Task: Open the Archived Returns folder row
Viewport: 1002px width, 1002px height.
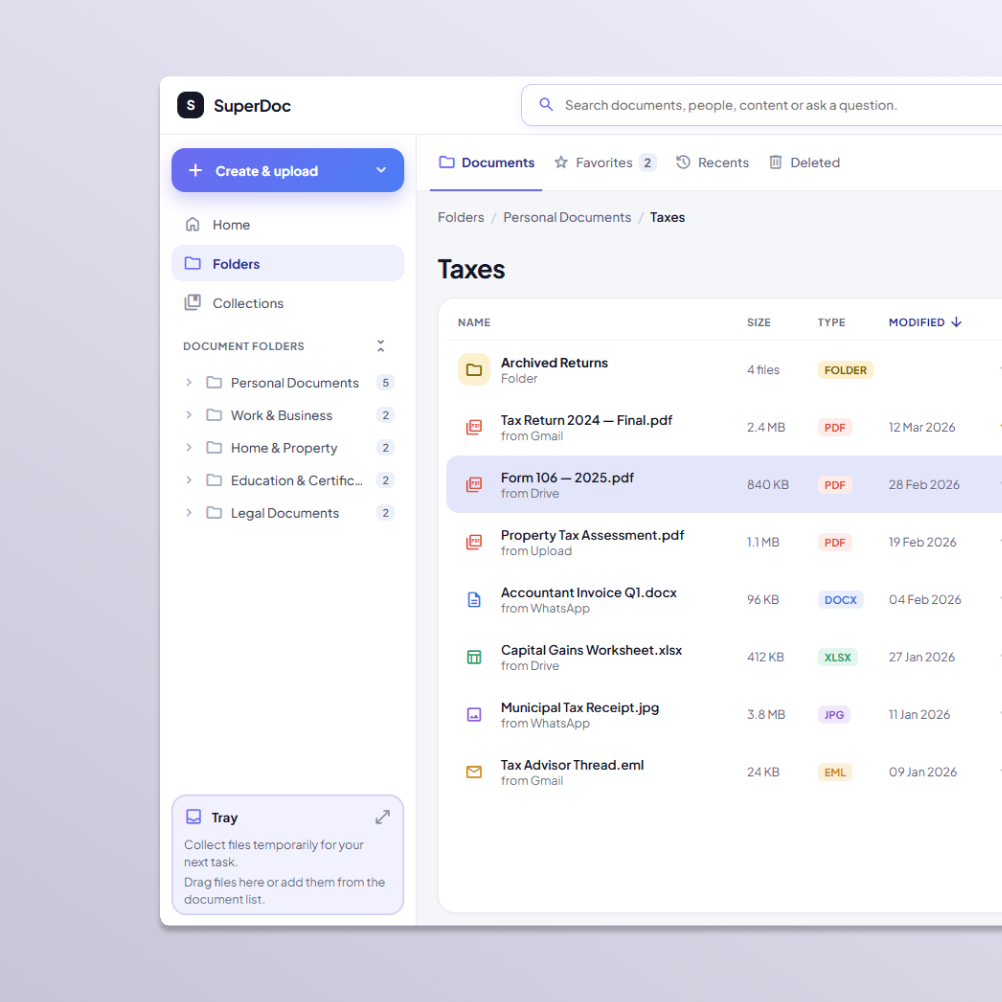Action: (x=724, y=369)
